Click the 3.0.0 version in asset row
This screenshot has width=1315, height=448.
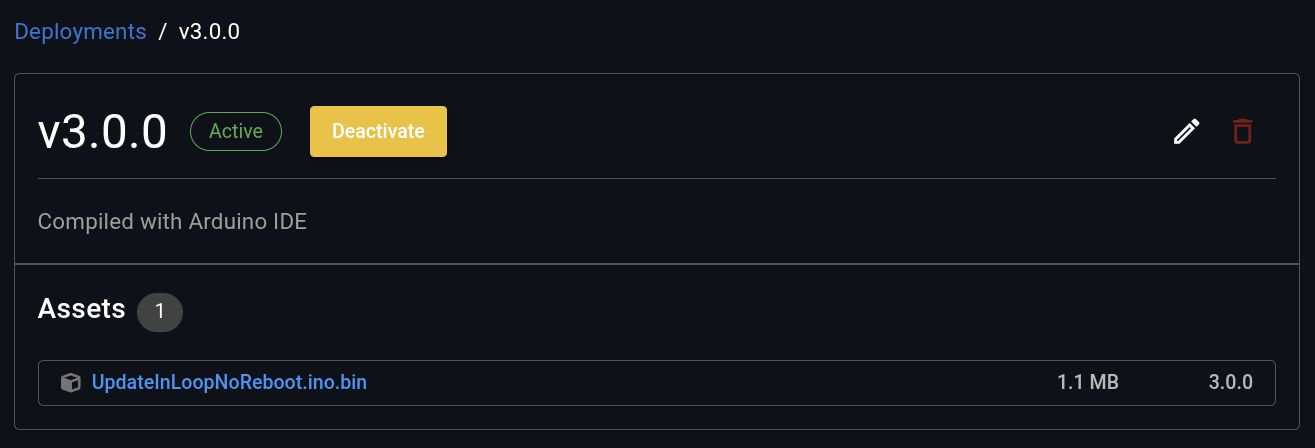pos(1230,382)
